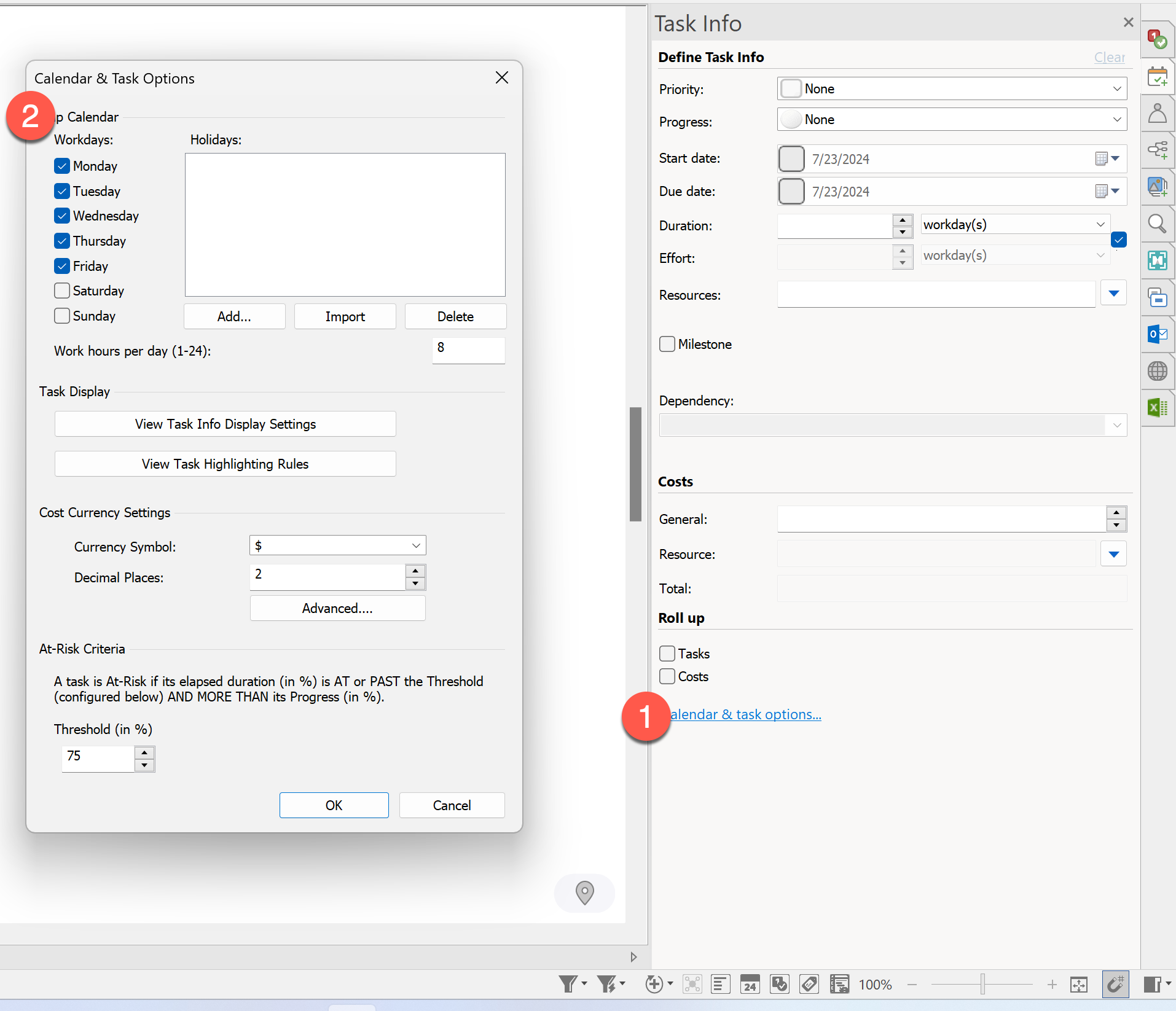Open the image Library sidebar tab
The height and width of the screenshot is (1011, 1176).
(x=1158, y=187)
